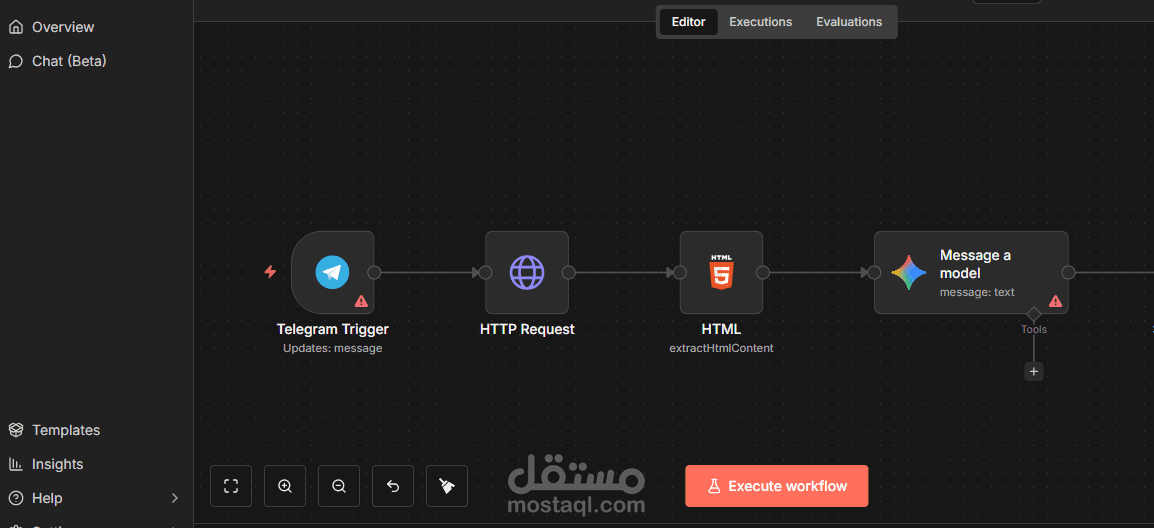
Task: Reset canvas zoom with undo arrow
Action: coord(393,486)
